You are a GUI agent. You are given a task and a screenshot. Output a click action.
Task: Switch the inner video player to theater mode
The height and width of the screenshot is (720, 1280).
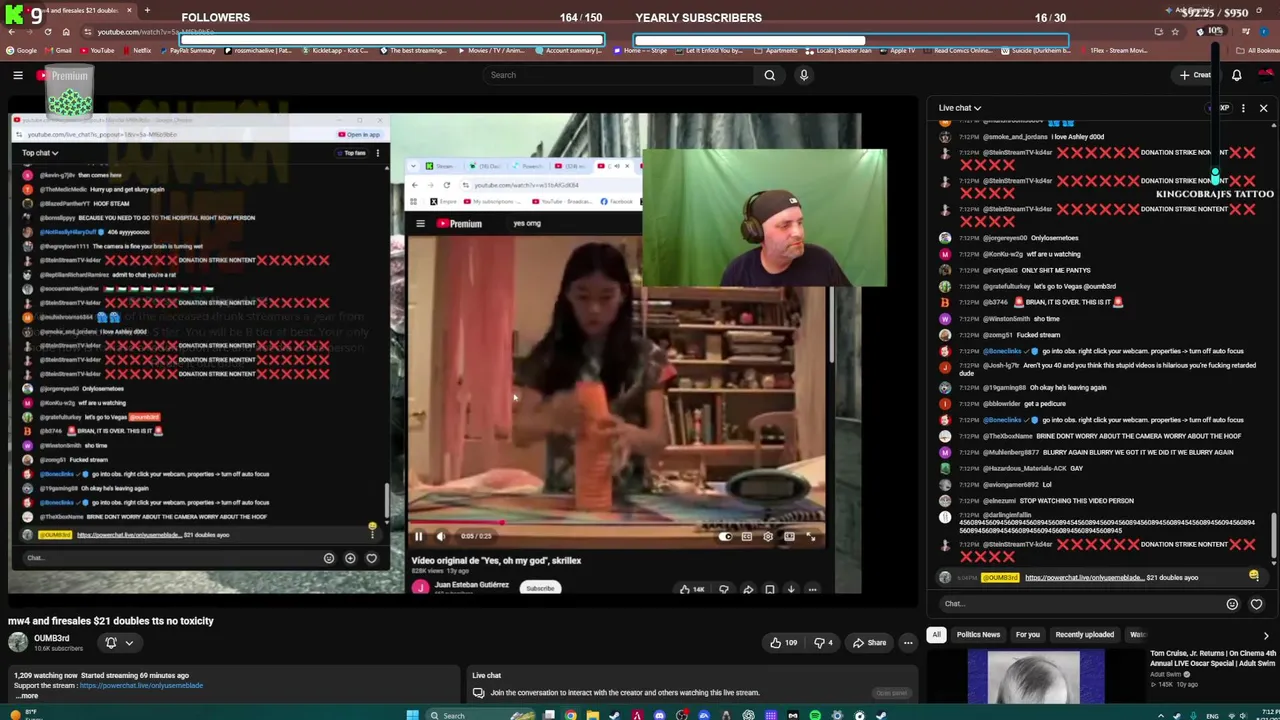click(x=789, y=537)
